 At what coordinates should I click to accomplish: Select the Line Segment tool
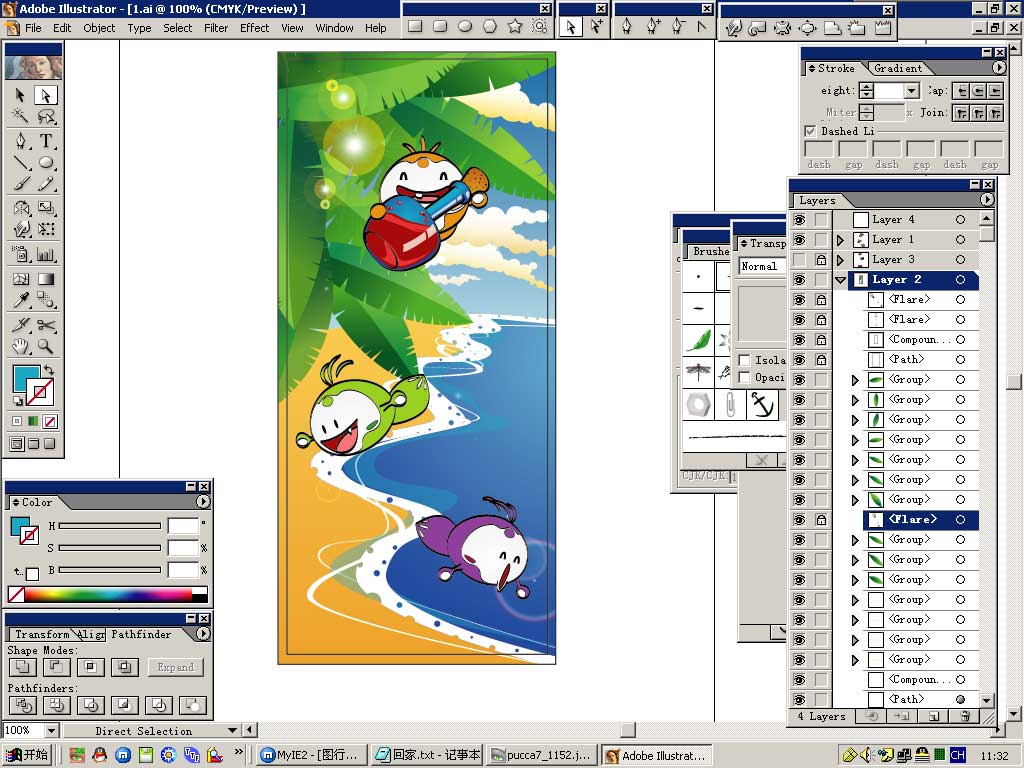20,162
